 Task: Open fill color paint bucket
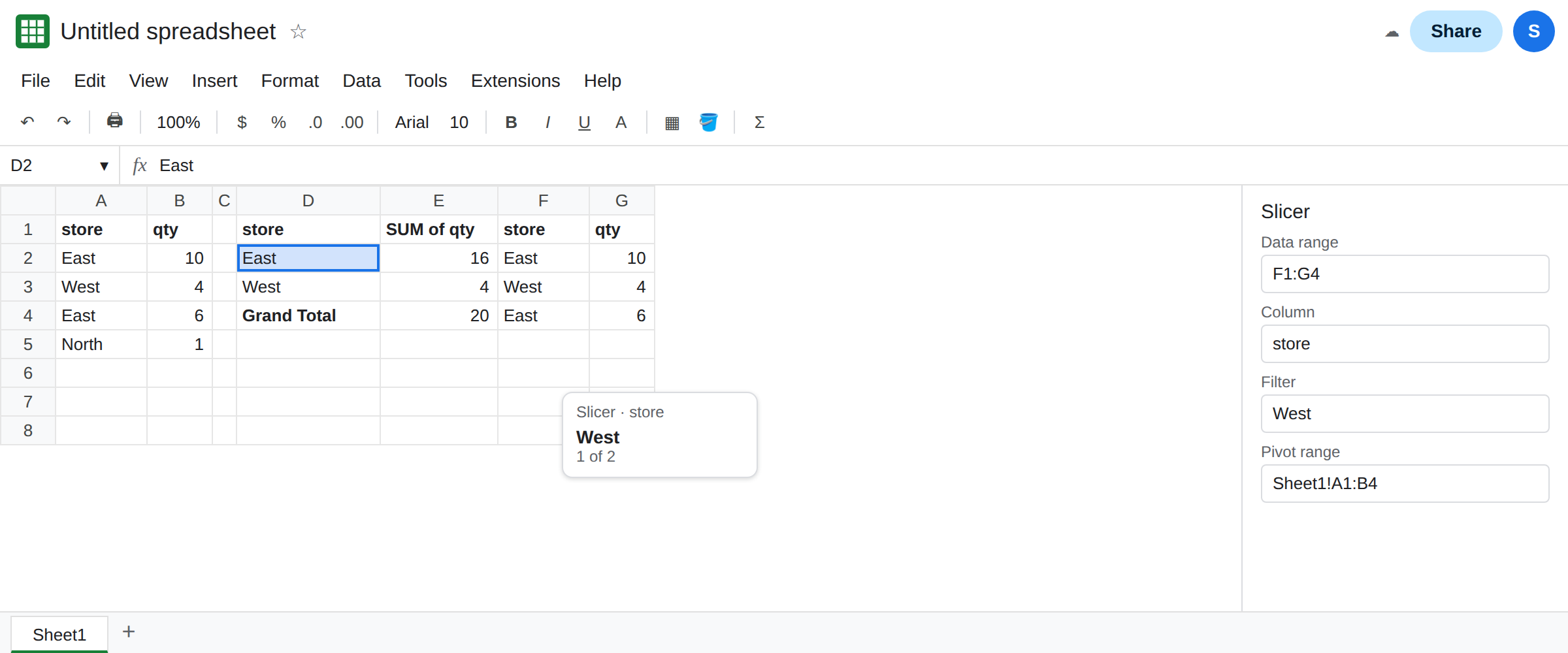tap(708, 122)
